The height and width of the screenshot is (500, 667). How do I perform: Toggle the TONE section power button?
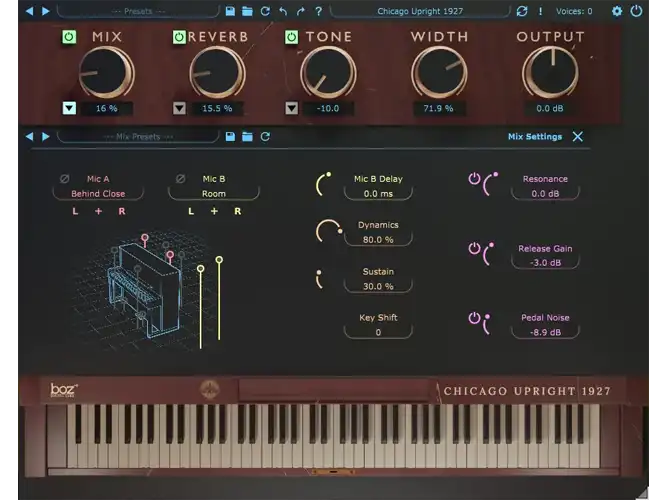click(x=291, y=37)
